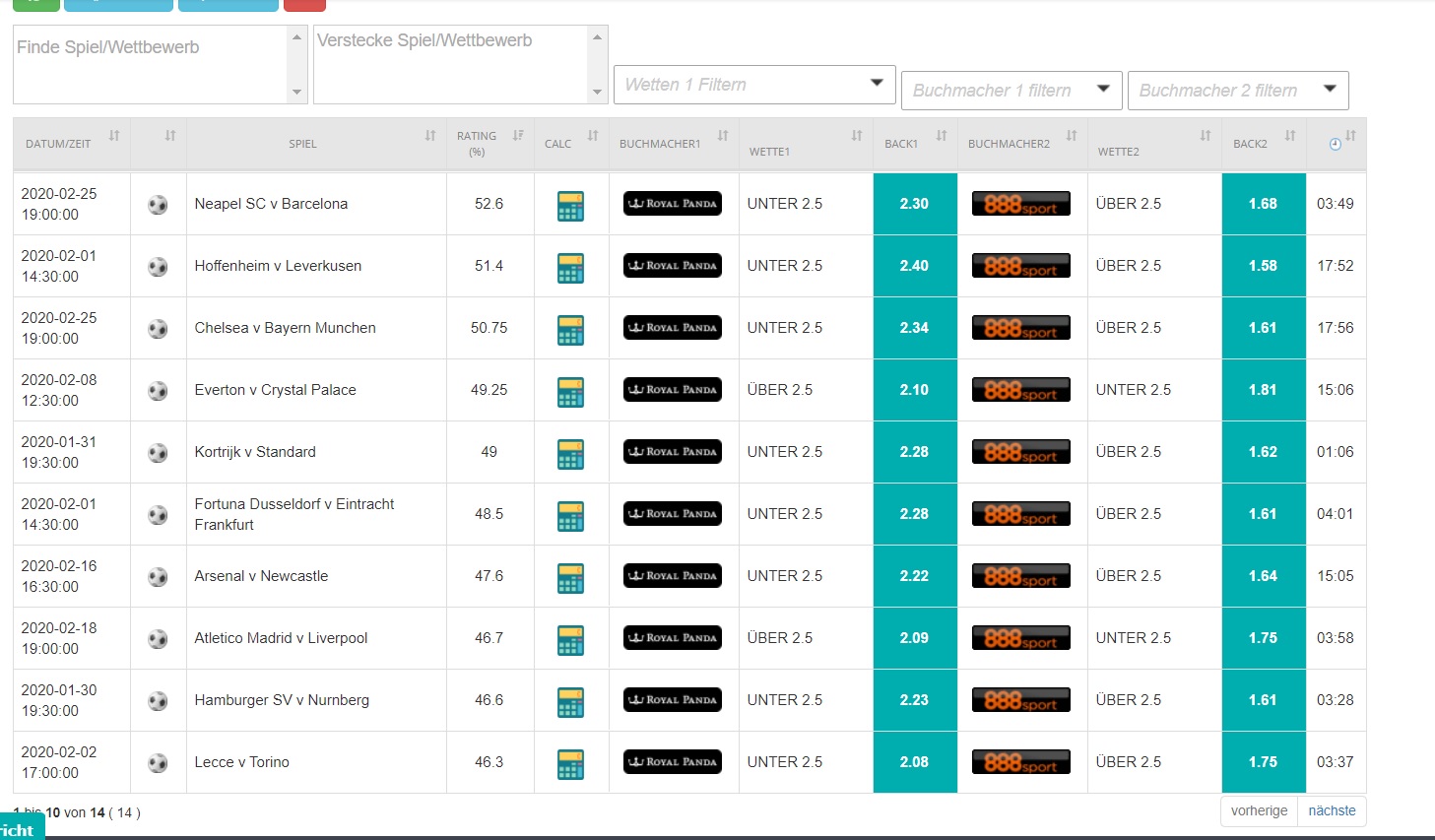This screenshot has height=840, width=1435.
Task: Open calculator for Hoffenheim v Leverkusen
Action: (570, 268)
